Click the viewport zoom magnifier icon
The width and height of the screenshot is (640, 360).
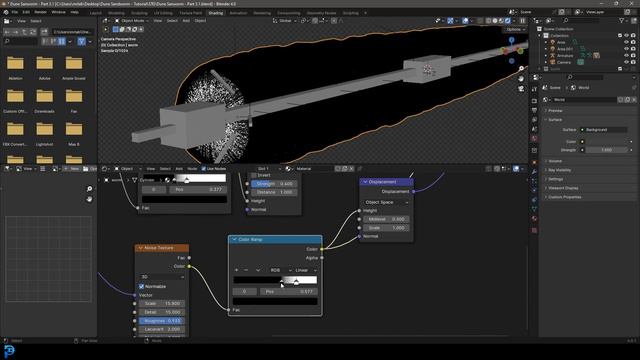click(521, 68)
